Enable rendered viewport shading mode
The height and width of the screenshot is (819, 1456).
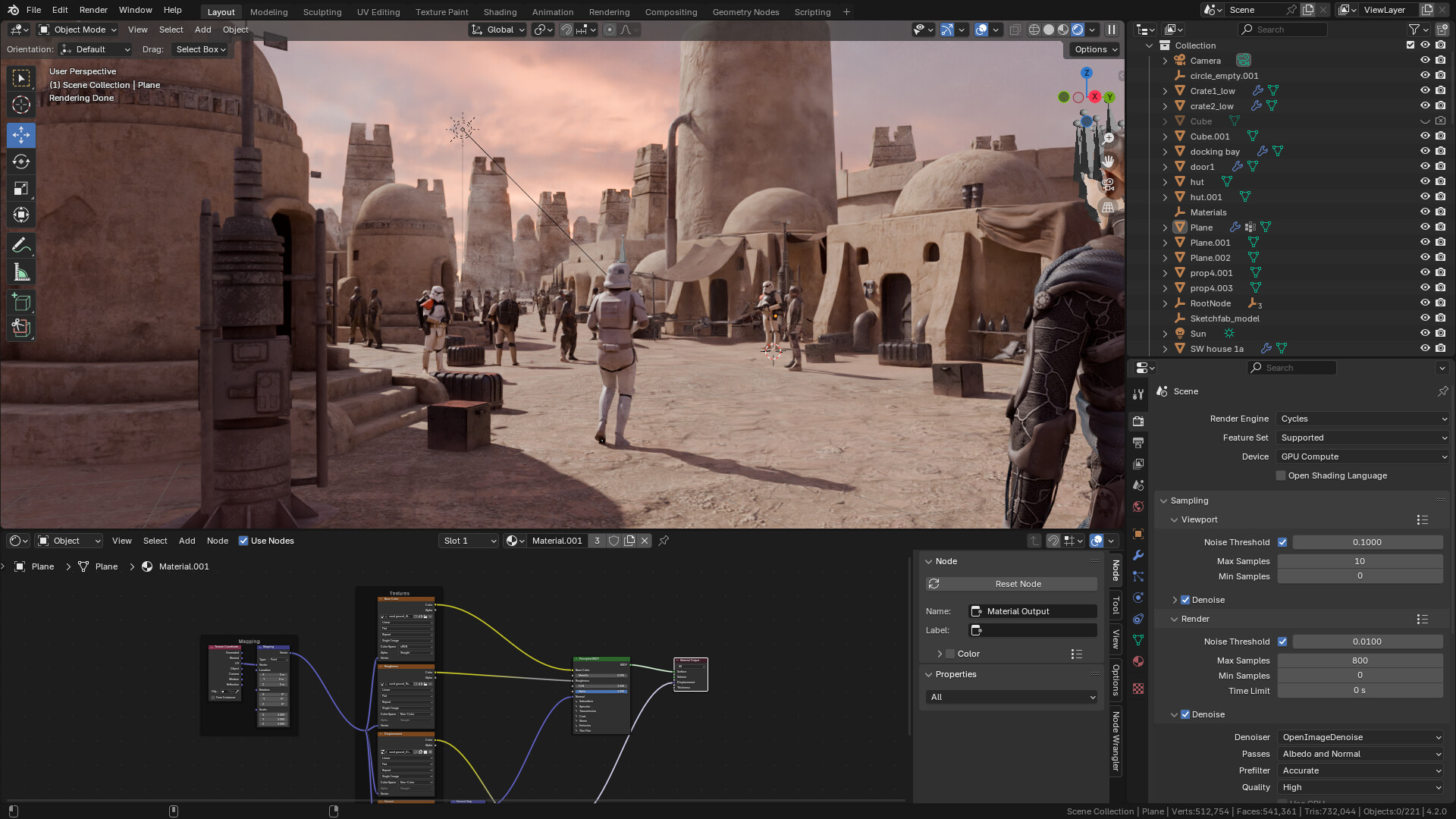(1077, 30)
